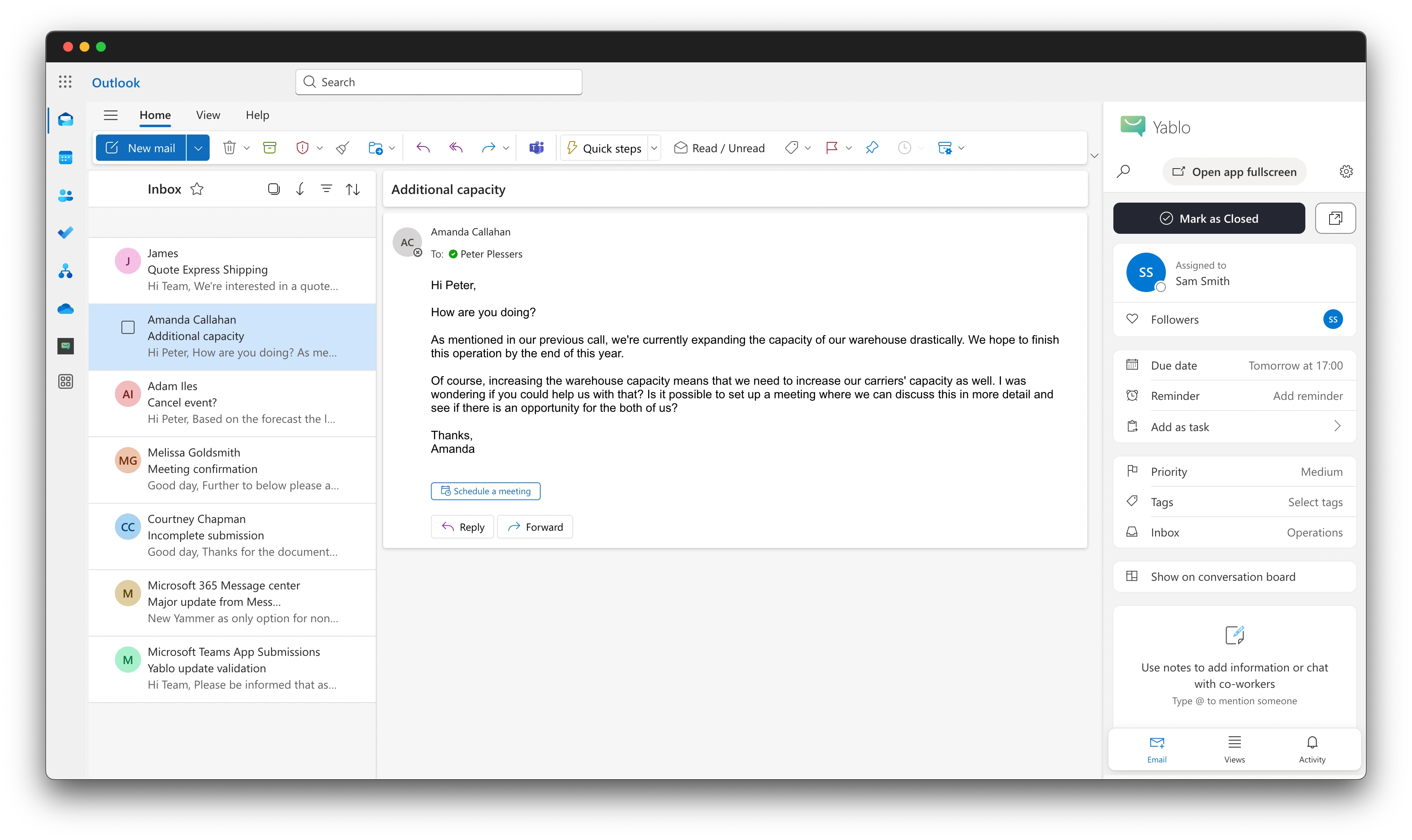Image resolution: width=1412 pixels, height=840 pixels.
Task: Toggle the select-all messages icon in the Inbox header
Action: click(x=274, y=189)
